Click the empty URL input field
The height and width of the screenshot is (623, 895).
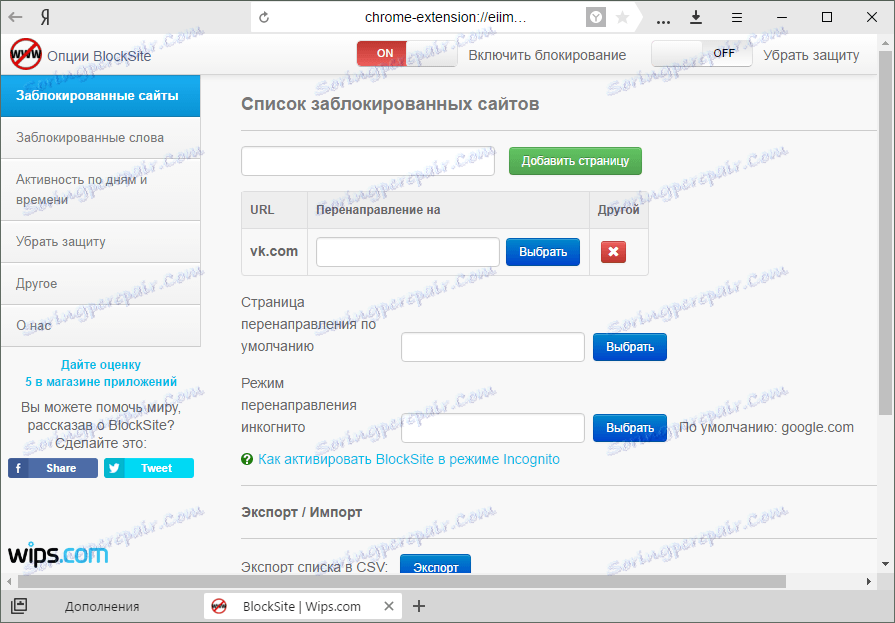pos(367,161)
